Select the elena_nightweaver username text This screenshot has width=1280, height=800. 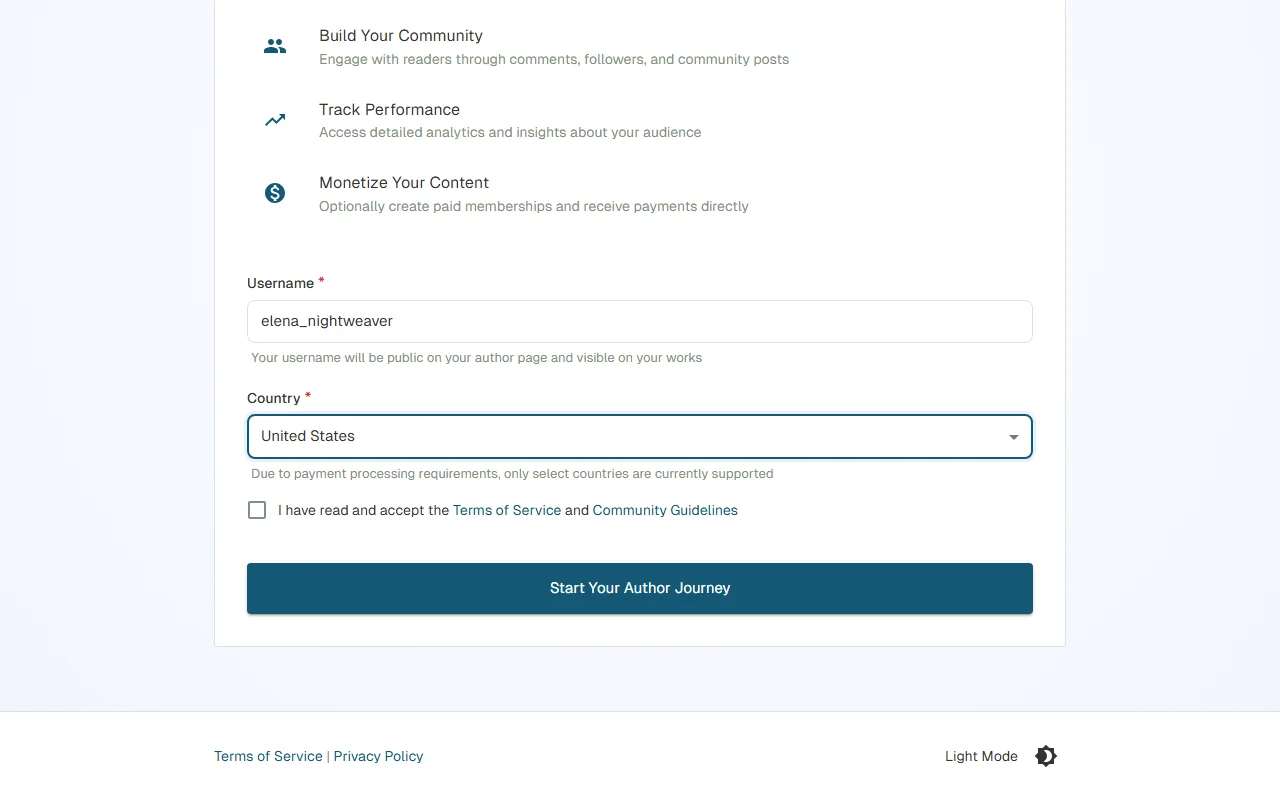click(x=326, y=321)
